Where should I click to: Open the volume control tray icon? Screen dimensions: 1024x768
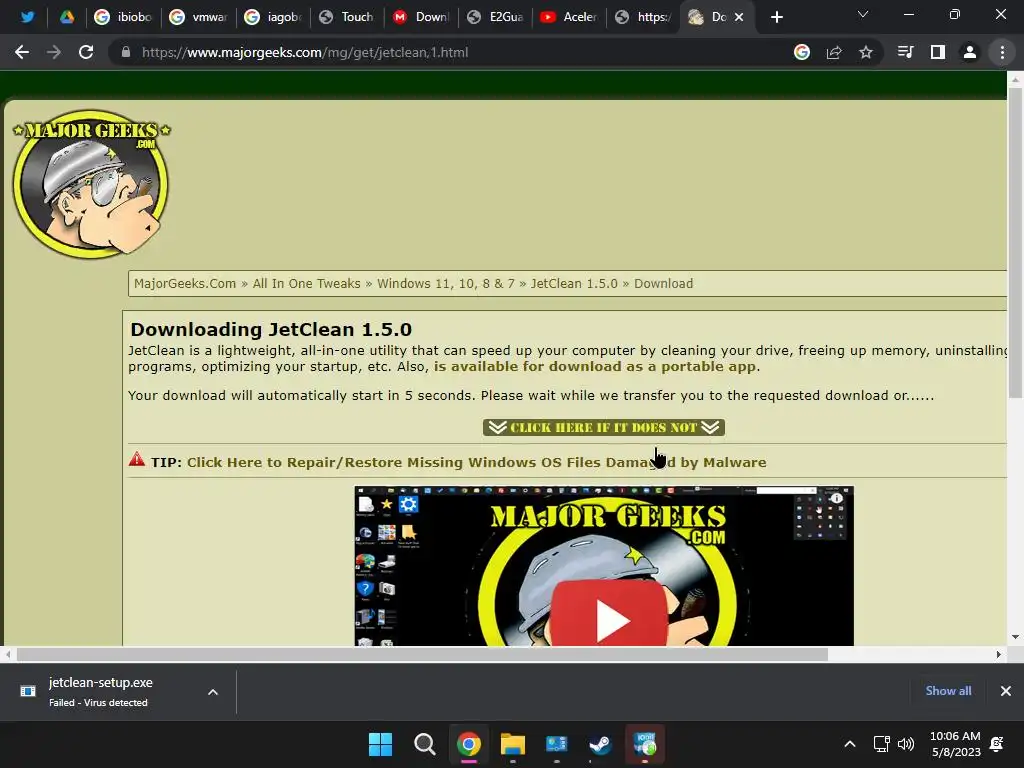[906, 744]
